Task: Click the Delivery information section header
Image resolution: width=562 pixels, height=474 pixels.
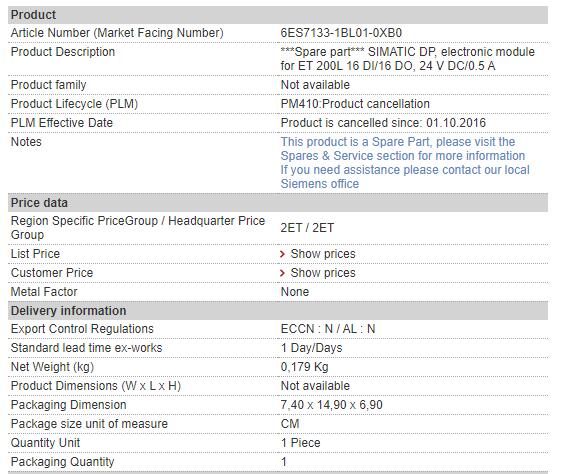Action: [x=278, y=311]
